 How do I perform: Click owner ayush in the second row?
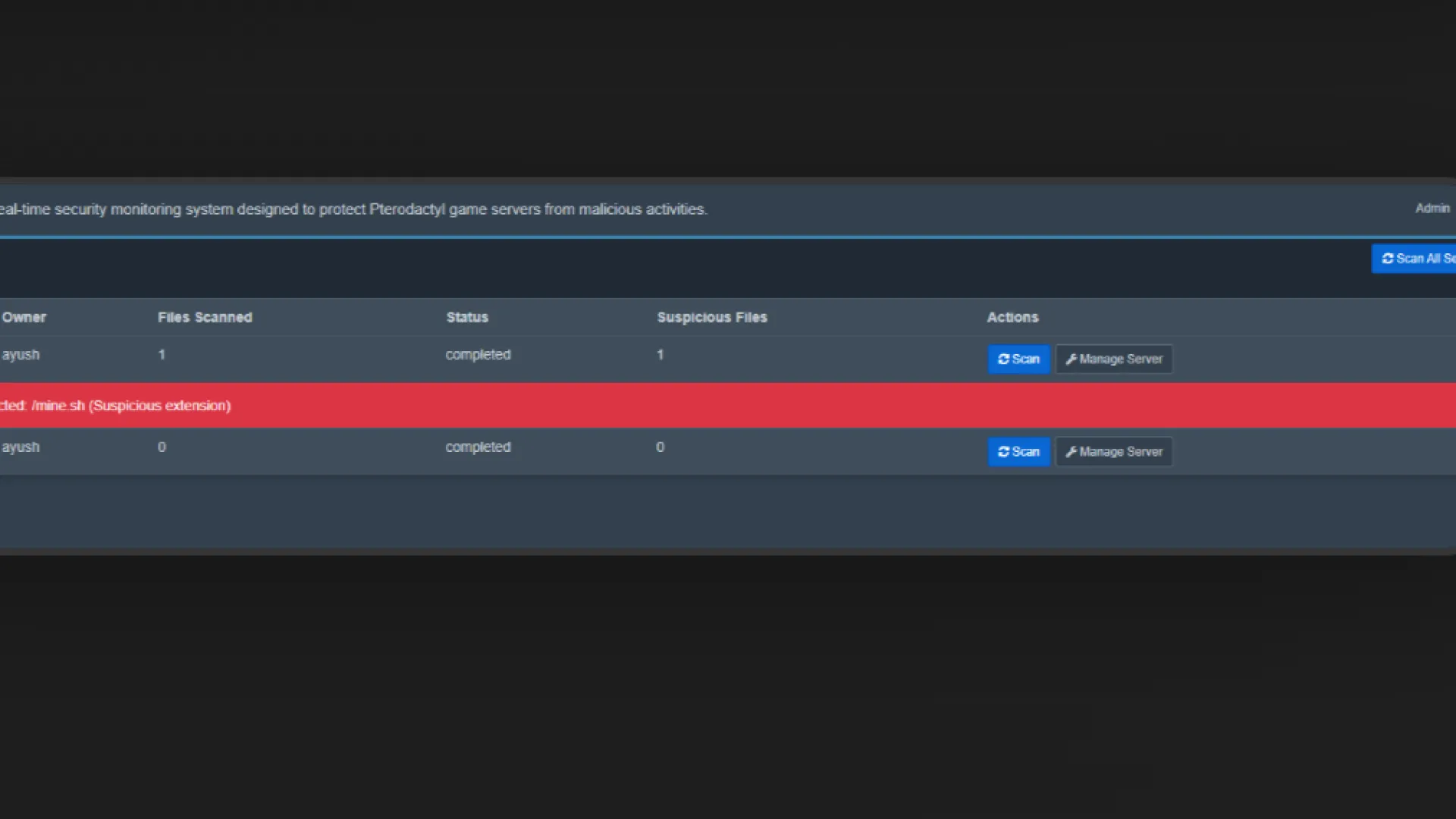point(20,447)
